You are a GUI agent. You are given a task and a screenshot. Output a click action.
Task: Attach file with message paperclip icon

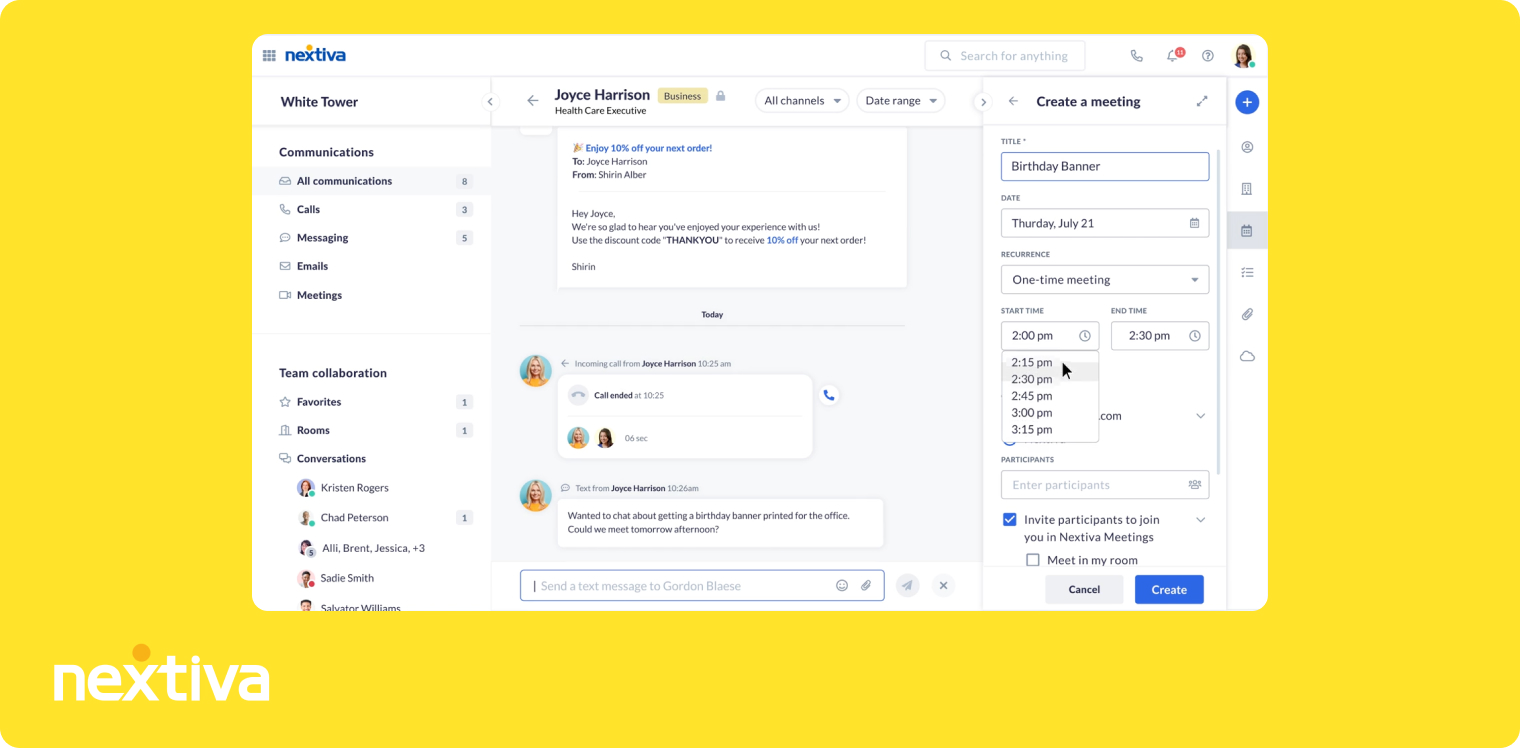[866, 586]
